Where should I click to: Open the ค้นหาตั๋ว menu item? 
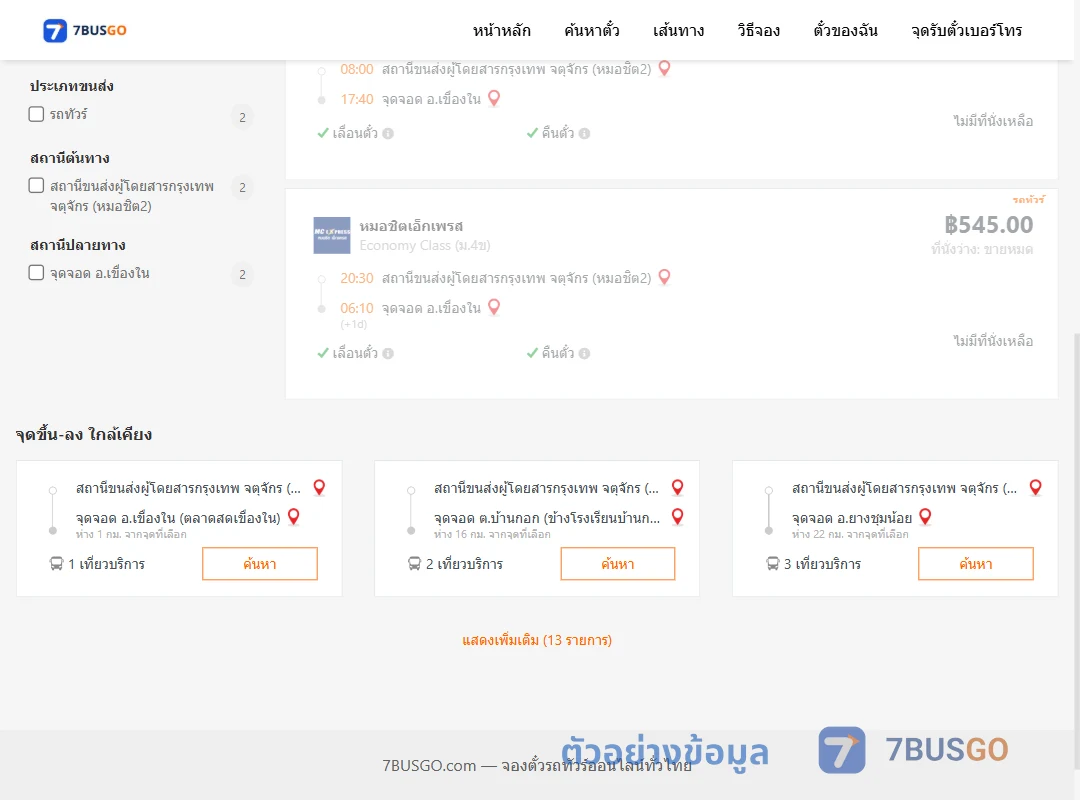[x=592, y=31]
